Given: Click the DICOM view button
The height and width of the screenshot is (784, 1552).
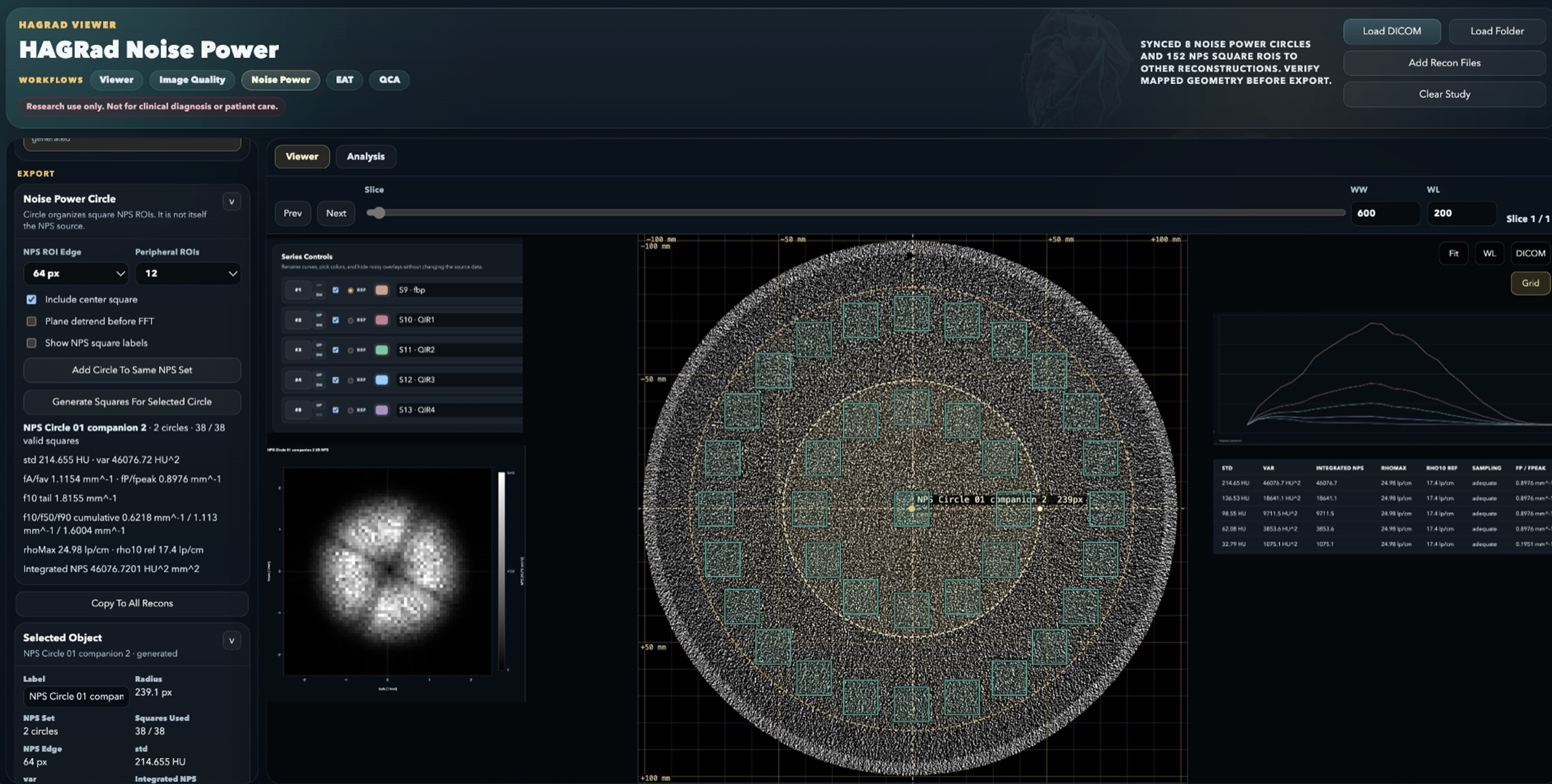Looking at the screenshot, I should (x=1530, y=254).
